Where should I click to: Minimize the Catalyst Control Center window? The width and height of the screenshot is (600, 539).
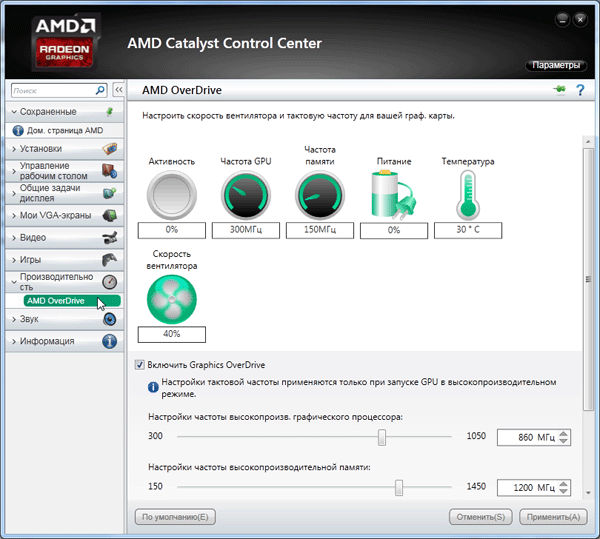562,20
